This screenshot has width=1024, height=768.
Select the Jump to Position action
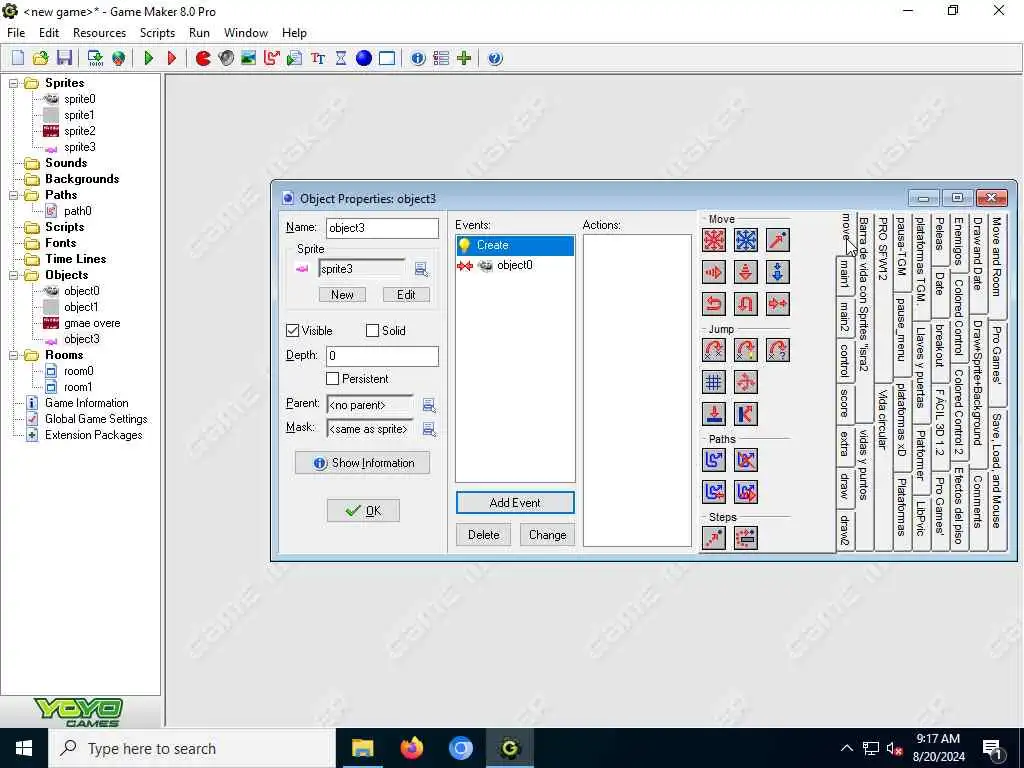[x=714, y=349]
